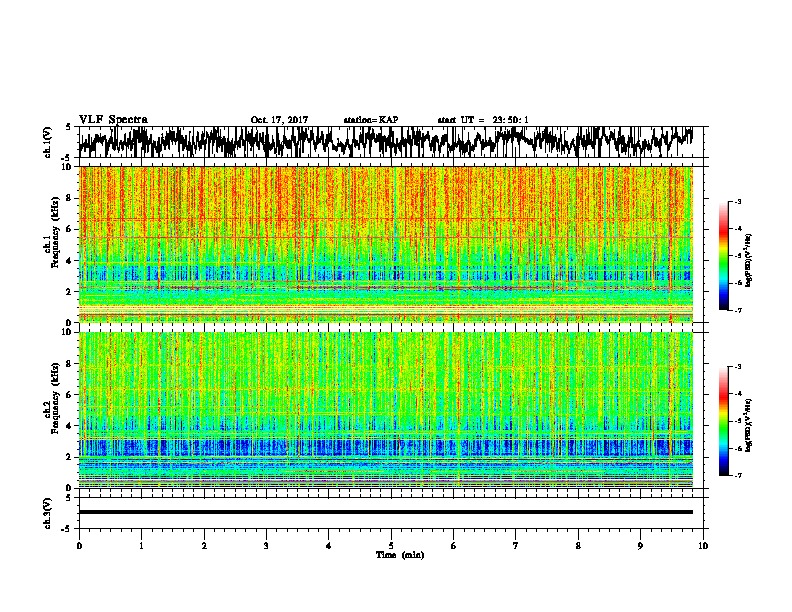Click the ch.1 "Frequency (kHz)" axis label
The width and height of the screenshot is (792, 612).
click(56, 233)
